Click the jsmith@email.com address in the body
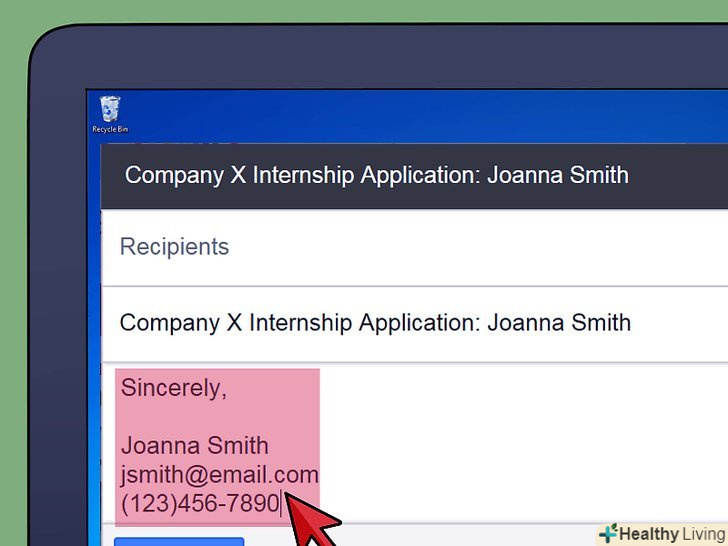The height and width of the screenshot is (546, 728). click(219, 475)
